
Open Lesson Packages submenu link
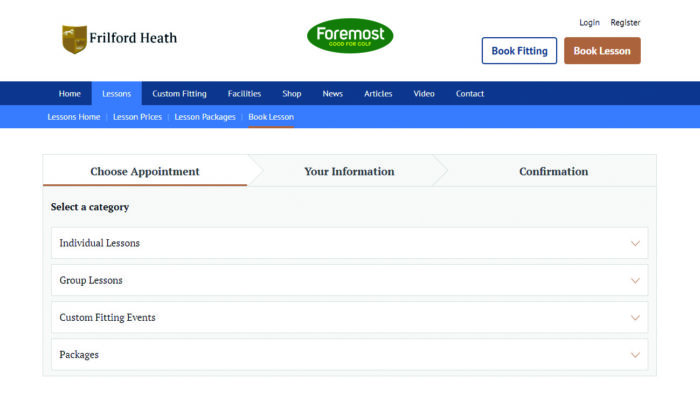[x=205, y=117]
